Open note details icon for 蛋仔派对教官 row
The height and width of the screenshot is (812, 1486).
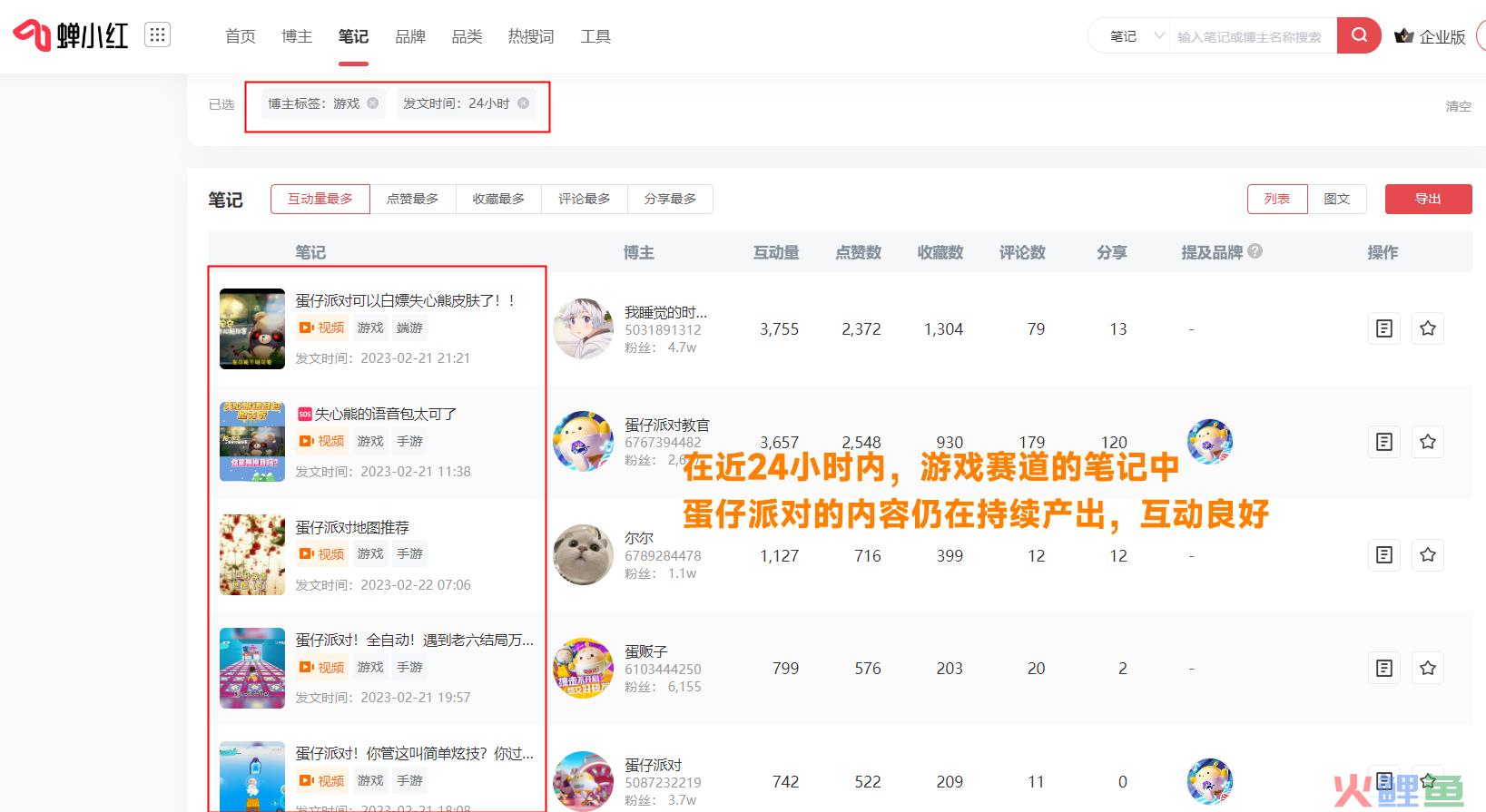click(1384, 442)
